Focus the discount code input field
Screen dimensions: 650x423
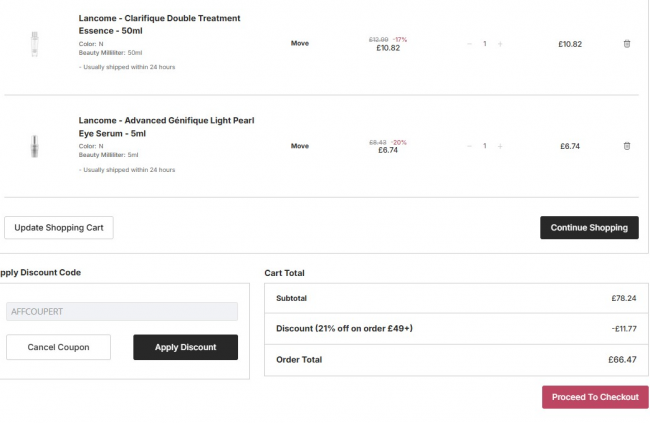tap(121, 312)
